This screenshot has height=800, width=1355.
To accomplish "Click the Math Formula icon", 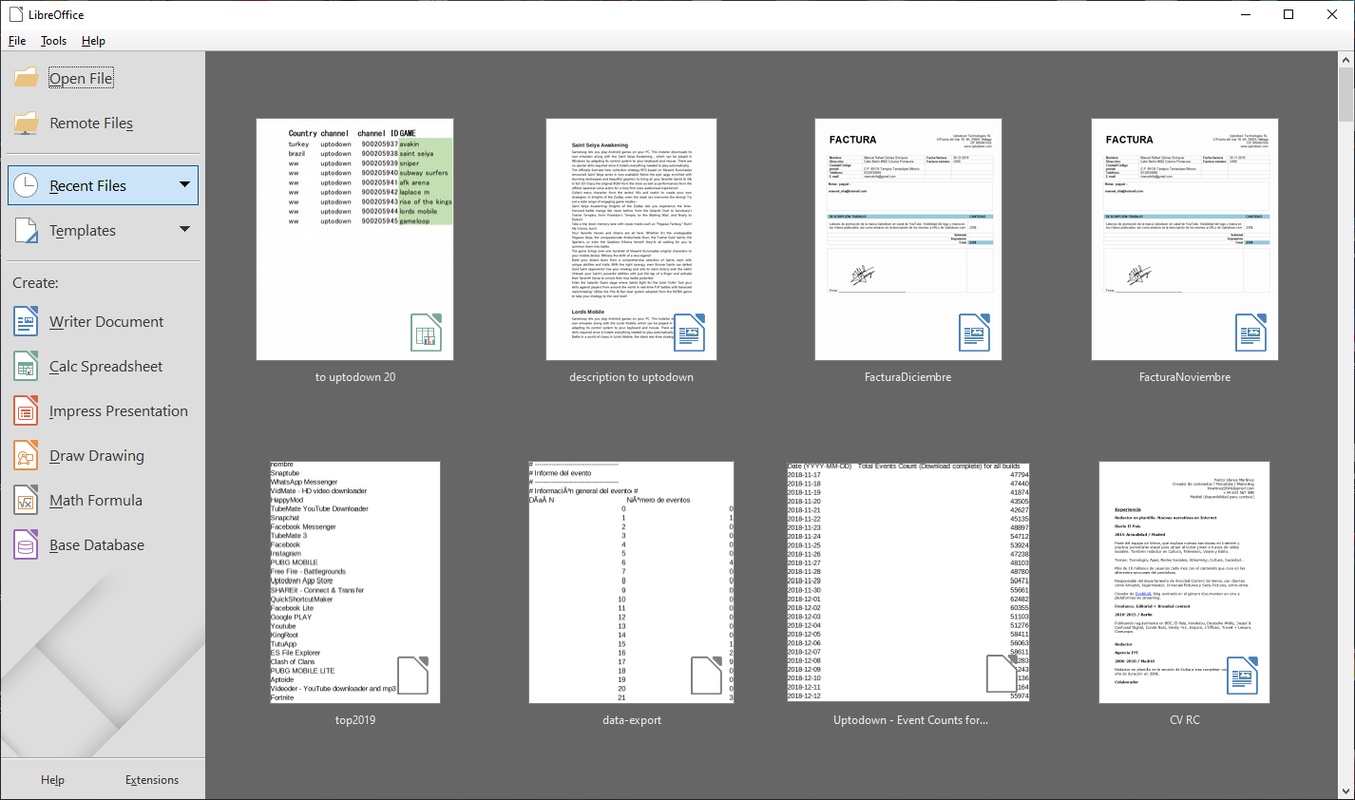I will pyautogui.click(x=26, y=500).
